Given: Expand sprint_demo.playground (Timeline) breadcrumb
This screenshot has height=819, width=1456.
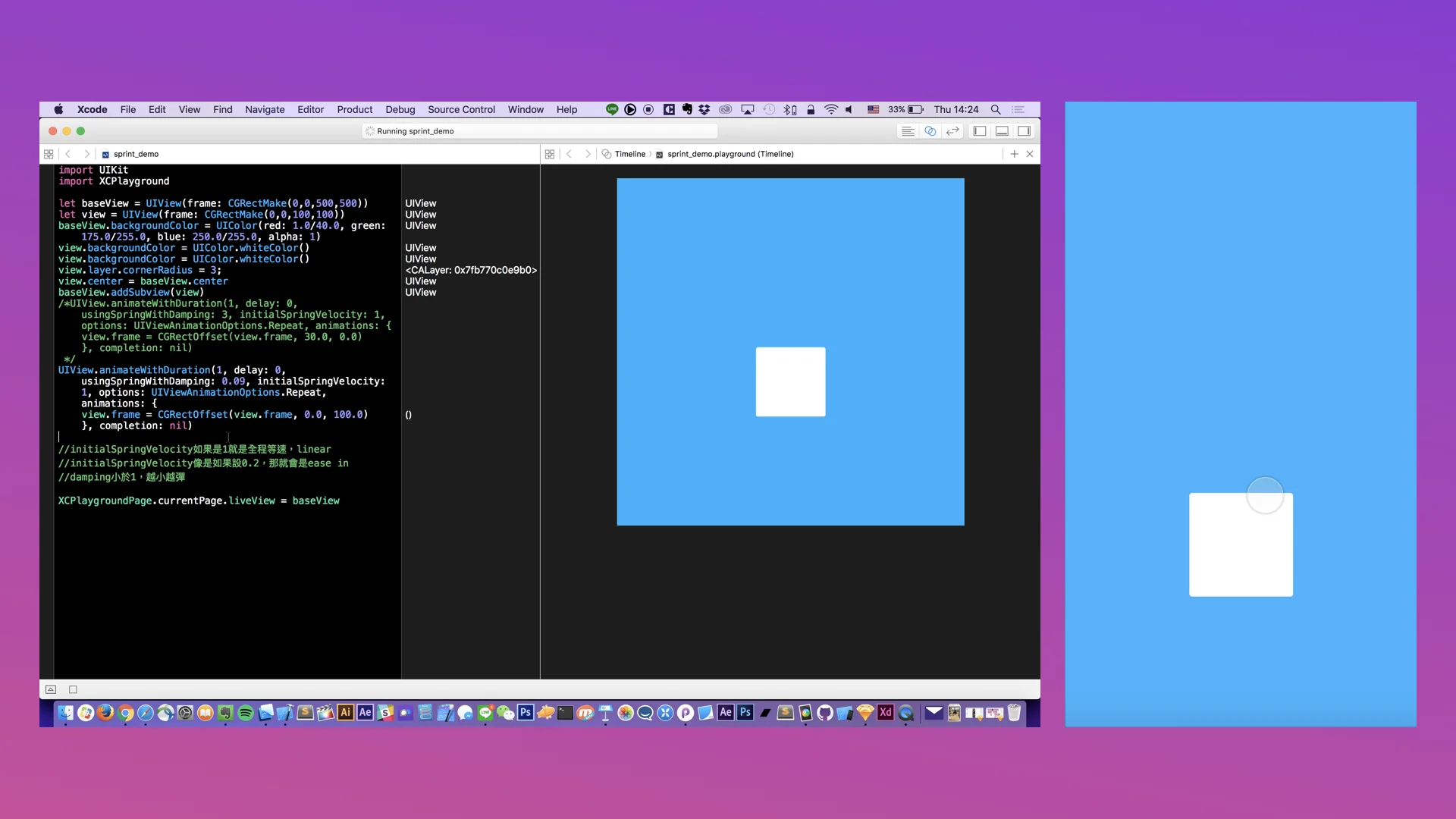Looking at the screenshot, I should click(x=730, y=154).
